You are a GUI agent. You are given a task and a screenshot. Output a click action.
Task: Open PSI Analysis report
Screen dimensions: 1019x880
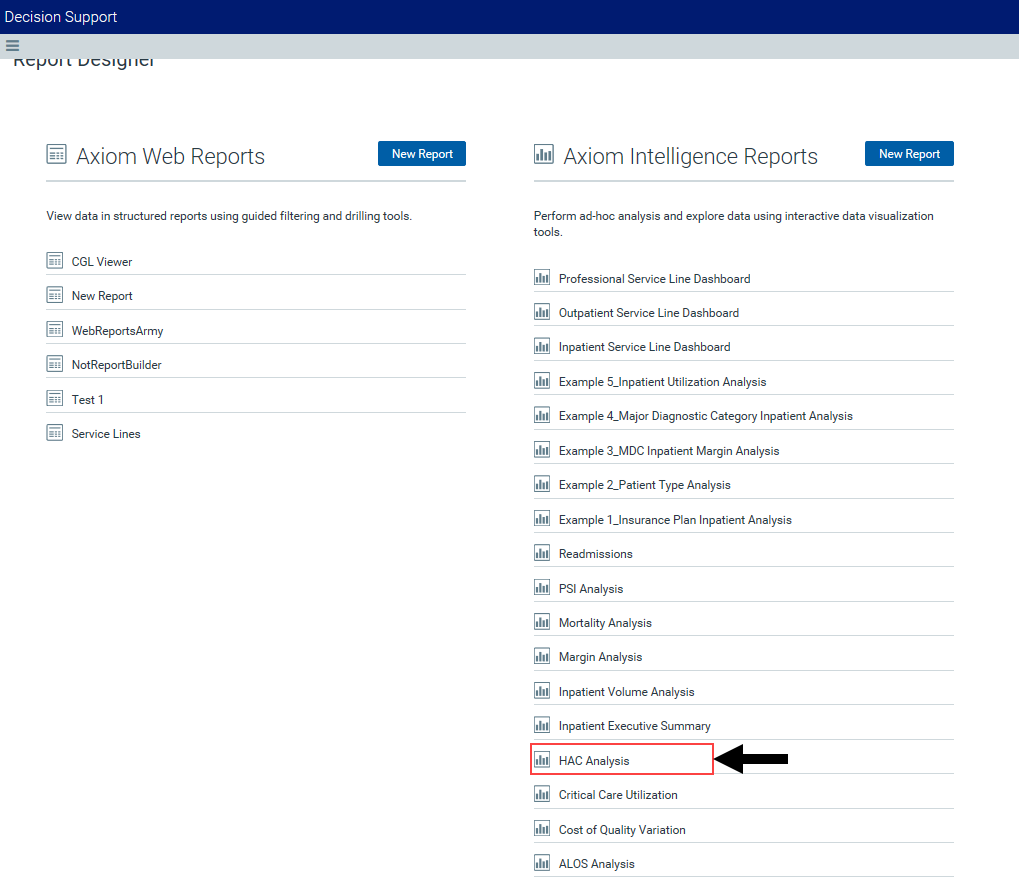pyautogui.click(x=591, y=589)
